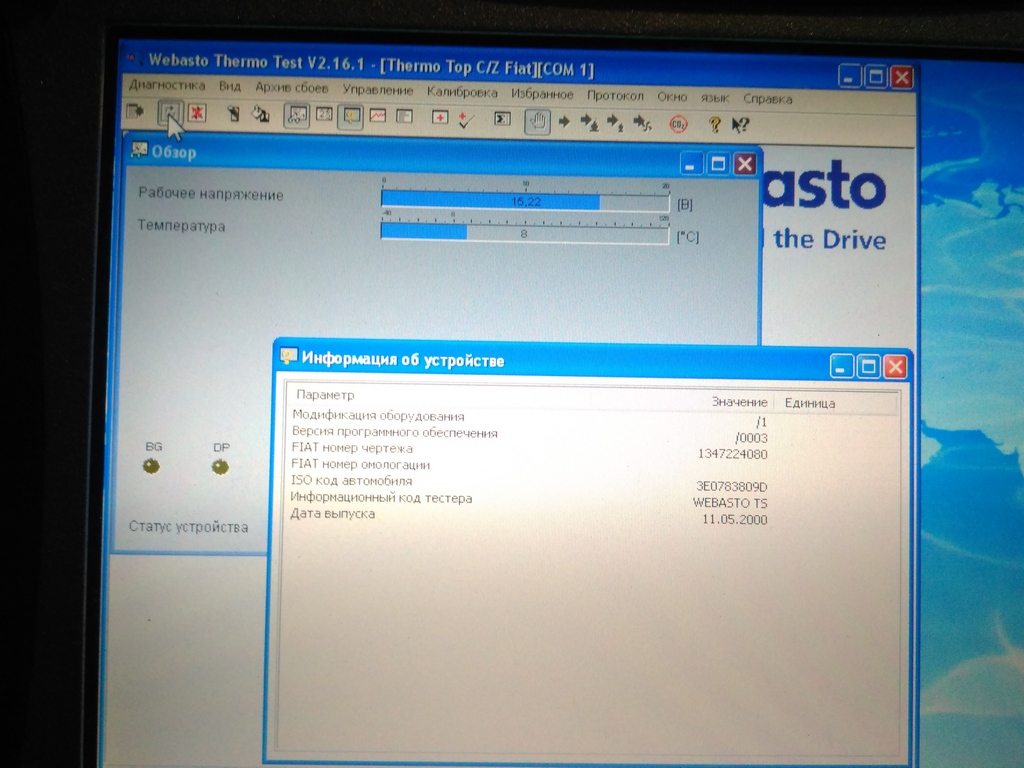Sort by the Параметр column header

coord(325,395)
